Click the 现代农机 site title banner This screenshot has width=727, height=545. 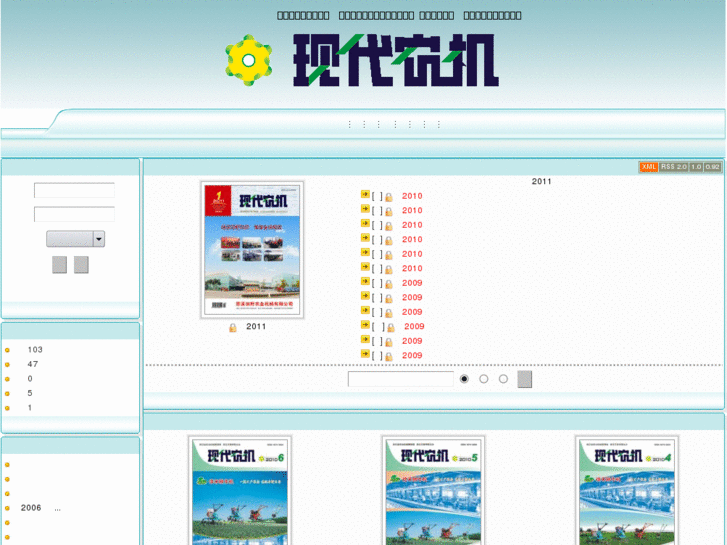tap(395, 60)
